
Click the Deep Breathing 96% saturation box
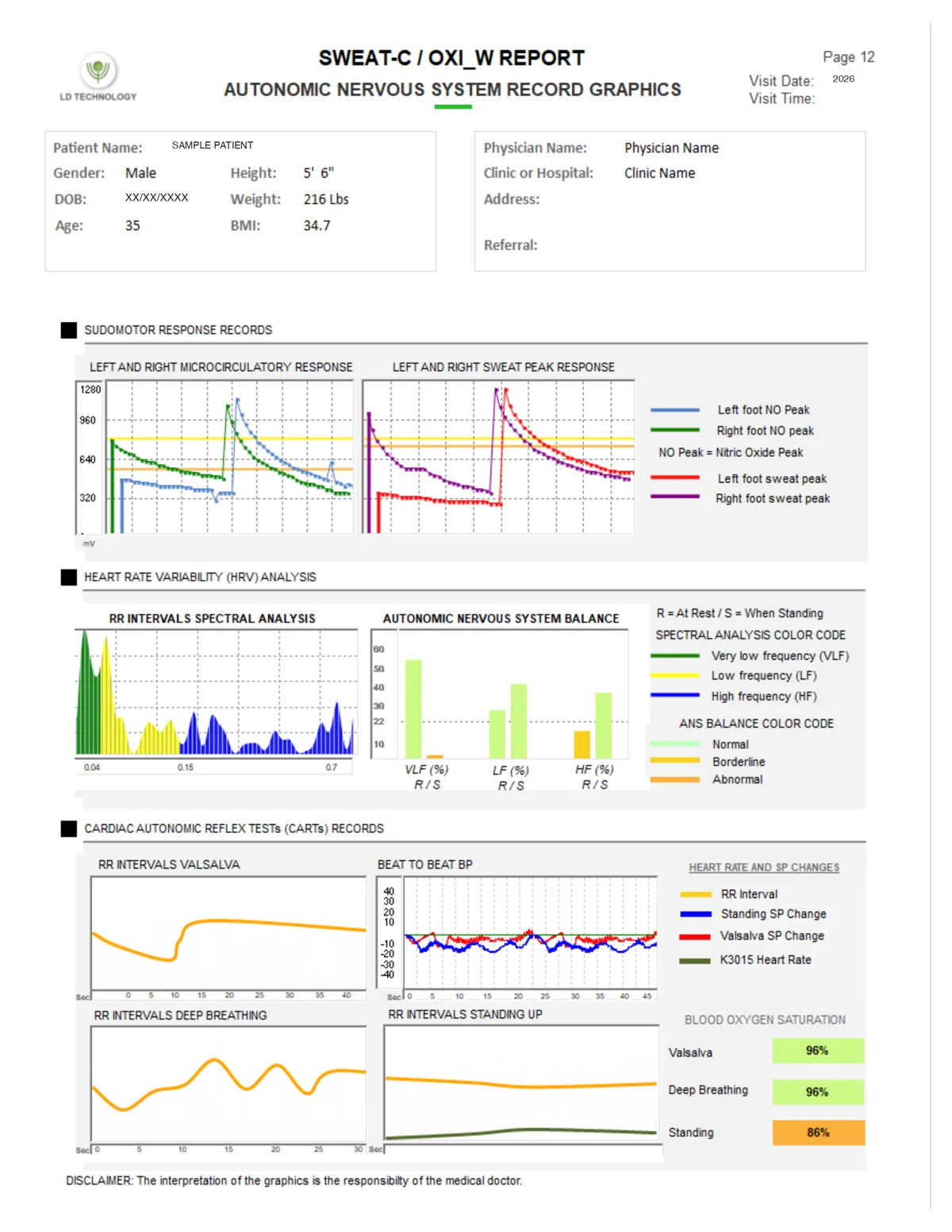coord(818,1092)
